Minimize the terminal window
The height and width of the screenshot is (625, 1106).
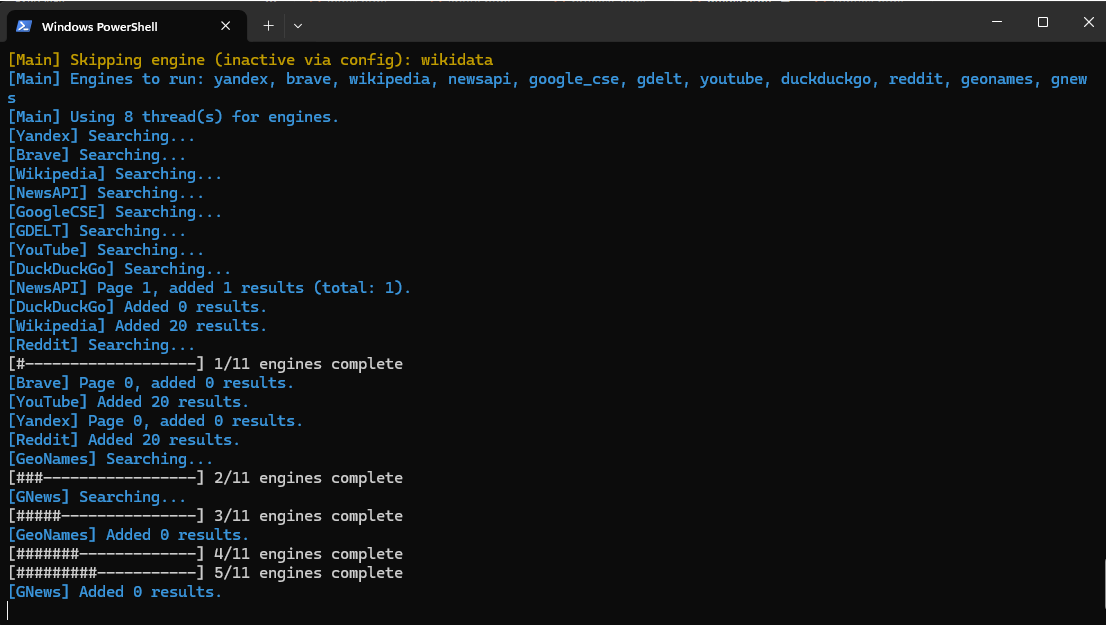pyautogui.click(x=996, y=22)
